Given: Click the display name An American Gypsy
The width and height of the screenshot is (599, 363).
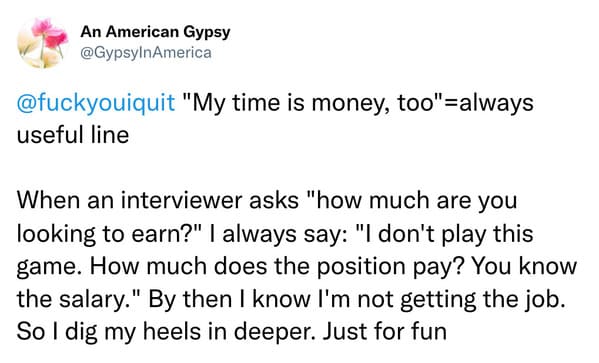Looking at the screenshot, I should (155, 32).
